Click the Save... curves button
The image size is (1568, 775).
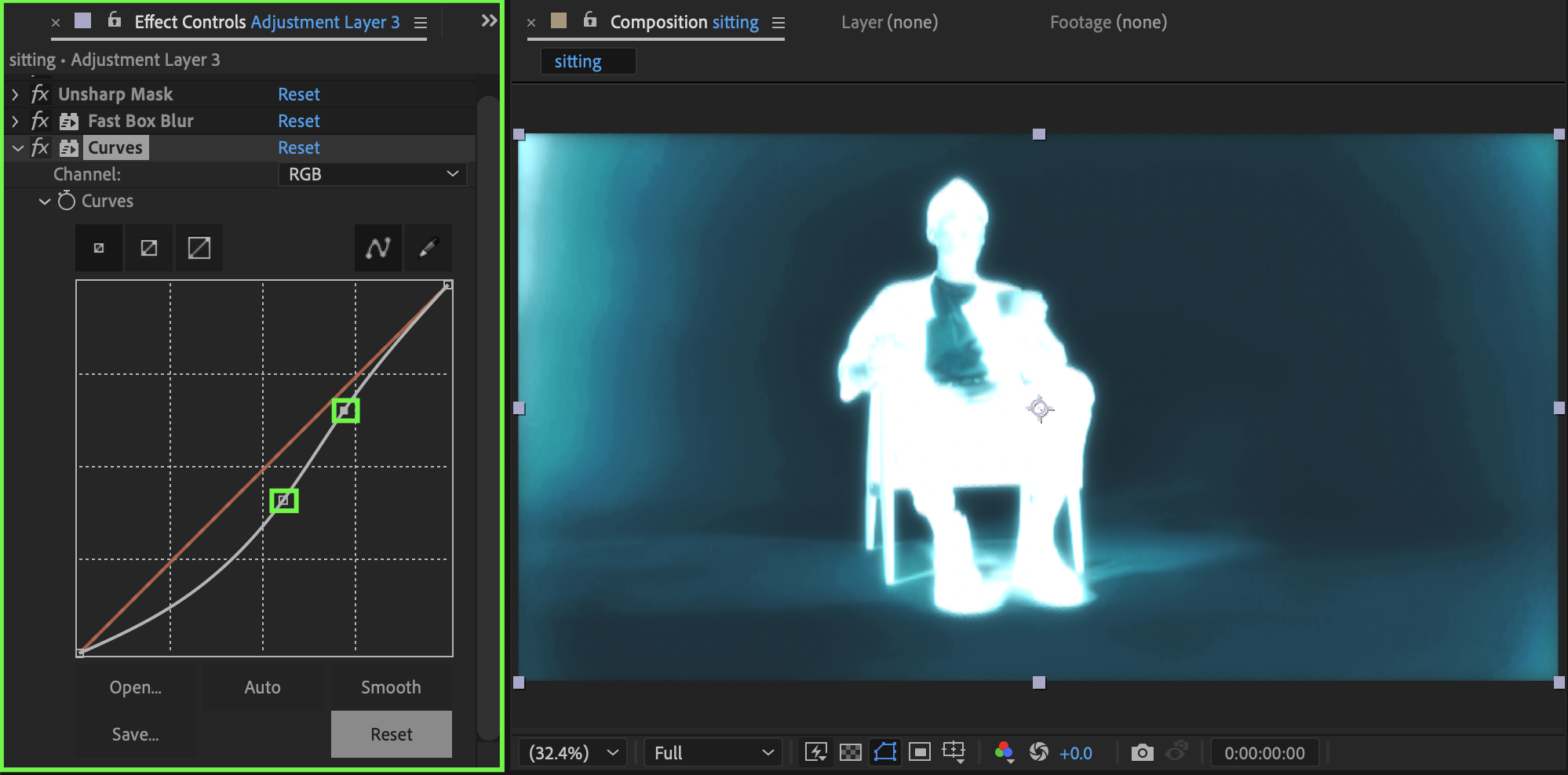click(136, 734)
